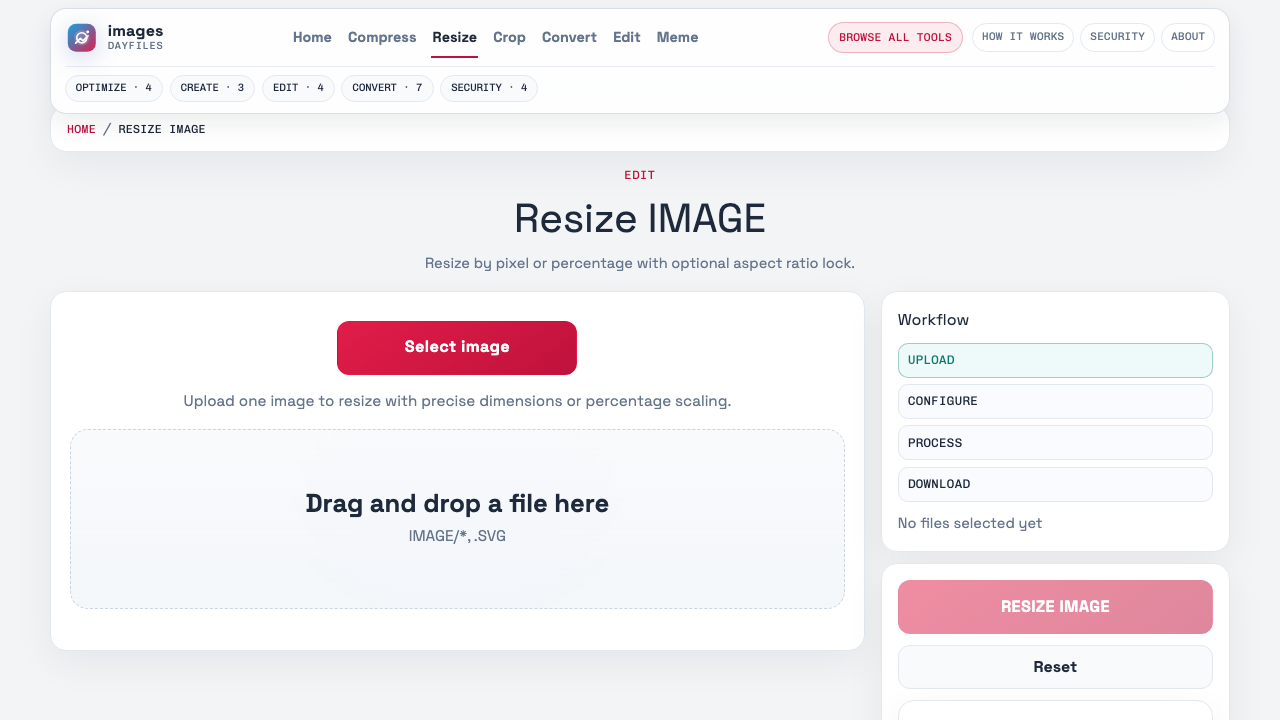This screenshot has height=720, width=1280.
Task: Open the ABOUT page
Action: coord(1187,37)
